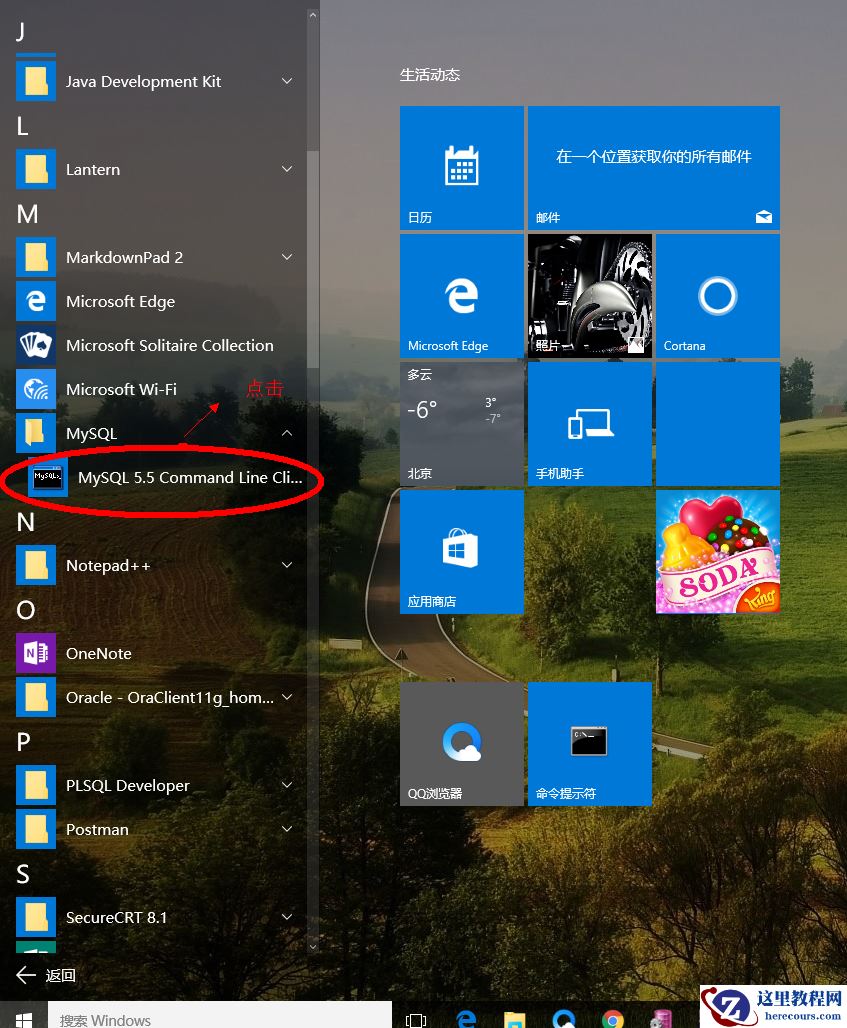Open the Store (应用商店) tile
This screenshot has height=1028, width=847.
click(461, 551)
